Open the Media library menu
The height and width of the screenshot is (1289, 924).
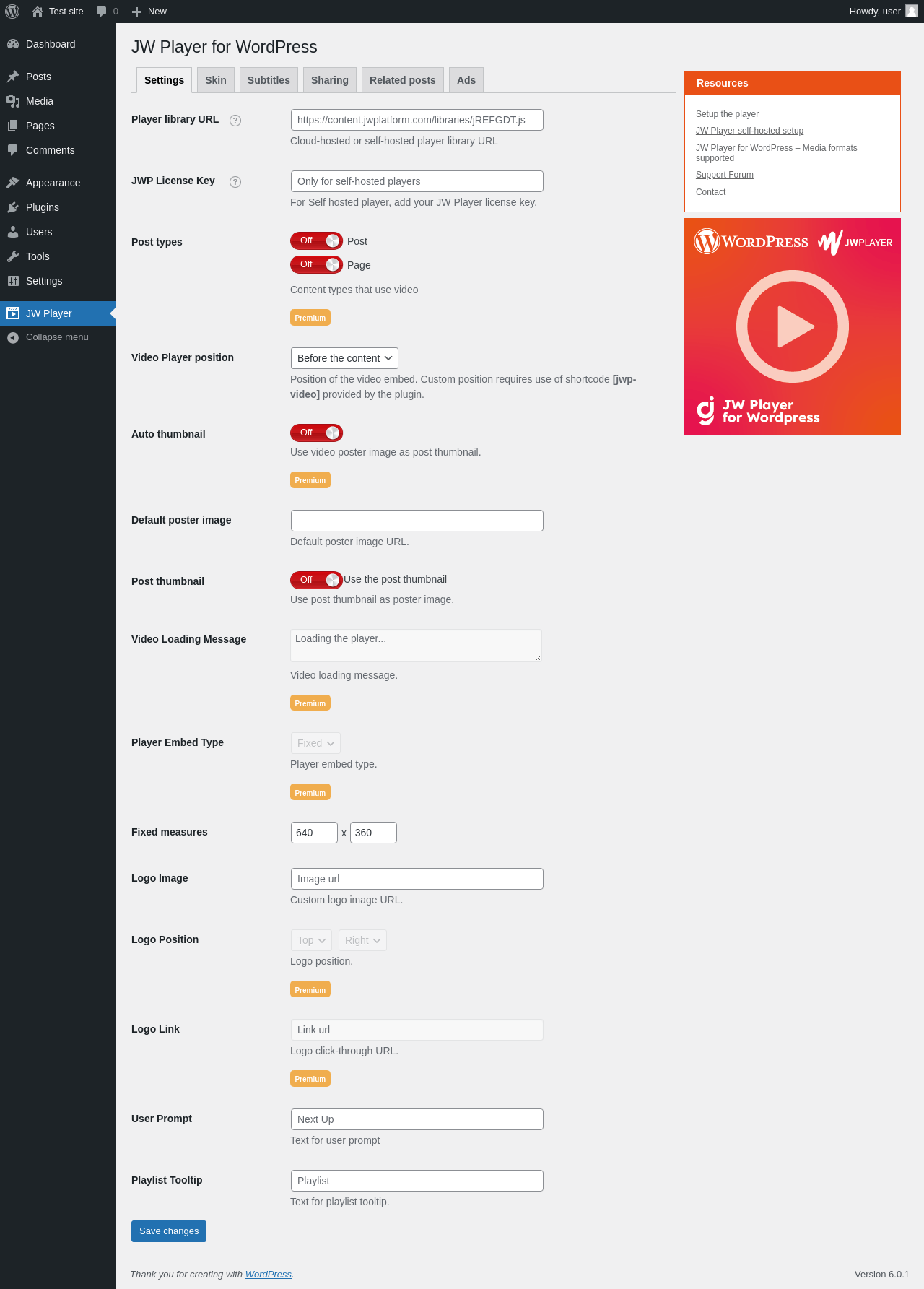pos(58,101)
